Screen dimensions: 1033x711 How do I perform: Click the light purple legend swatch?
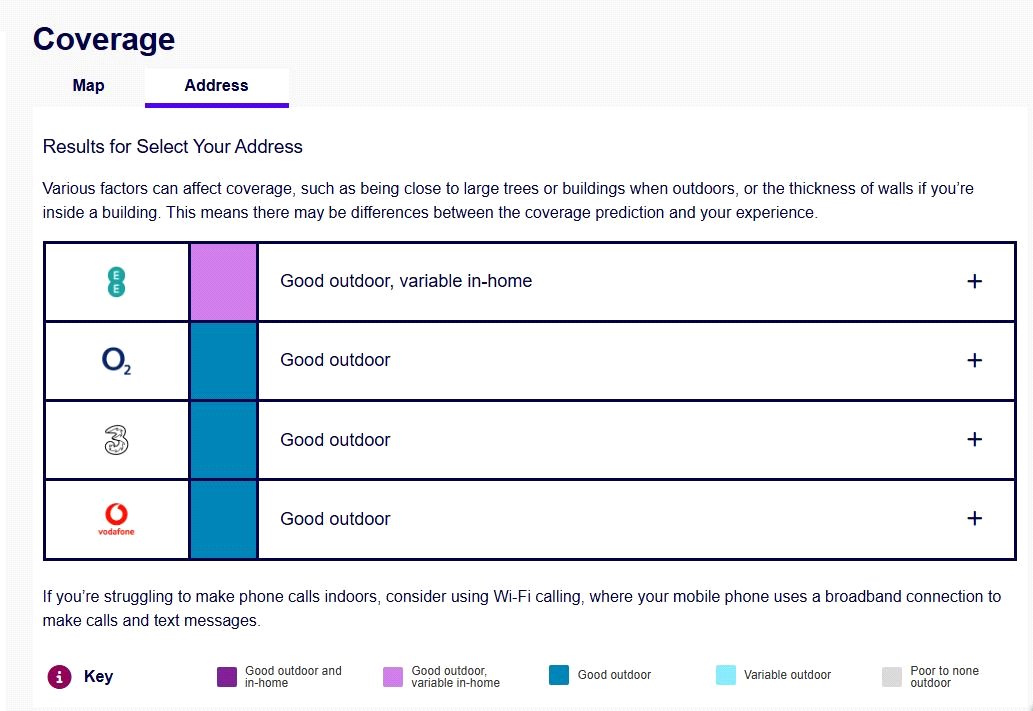(x=393, y=677)
